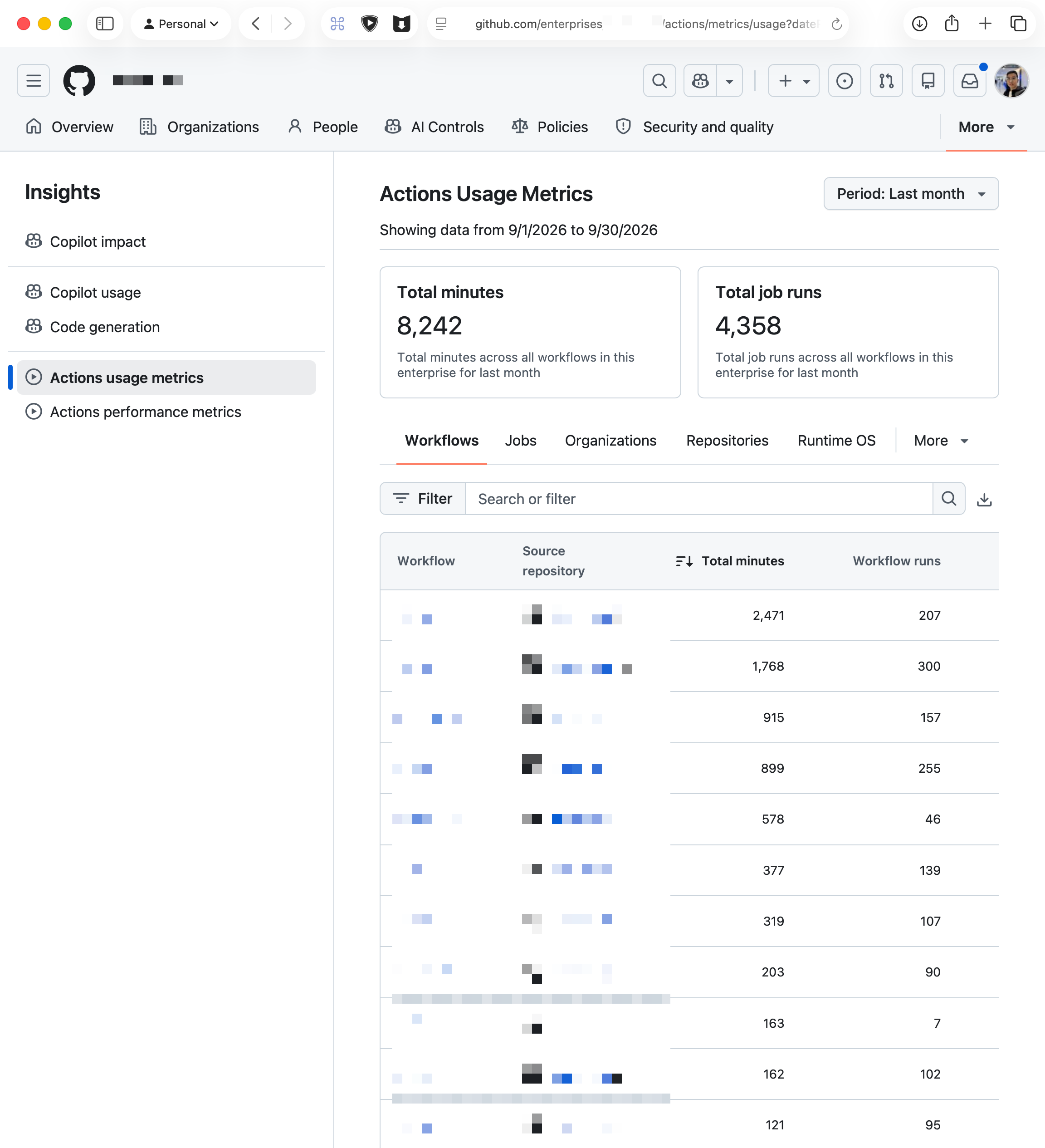Open the People tab
The image size is (1045, 1148).
[323, 127]
